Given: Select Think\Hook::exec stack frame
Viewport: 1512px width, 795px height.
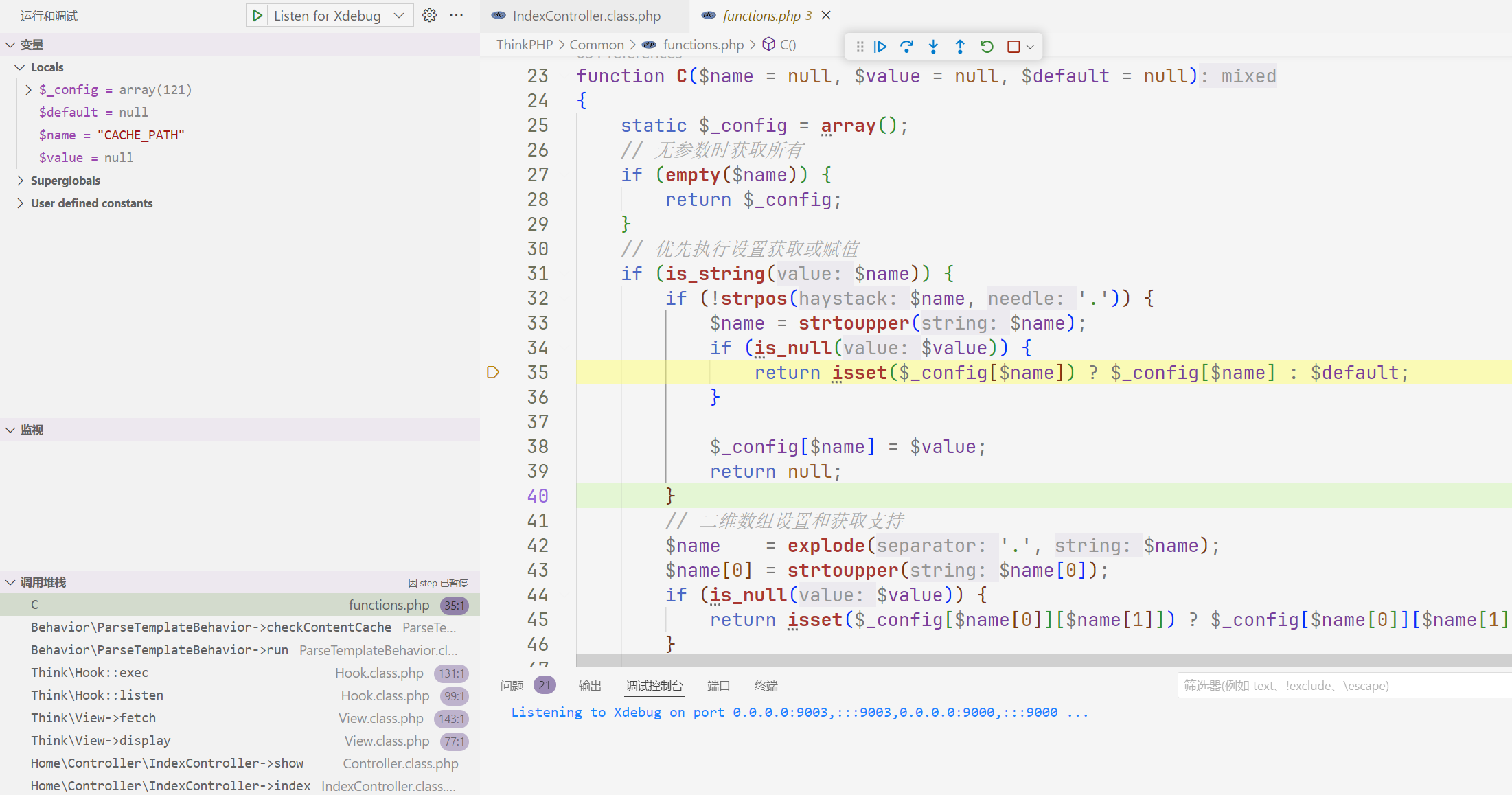Looking at the screenshot, I should click(89, 673).
